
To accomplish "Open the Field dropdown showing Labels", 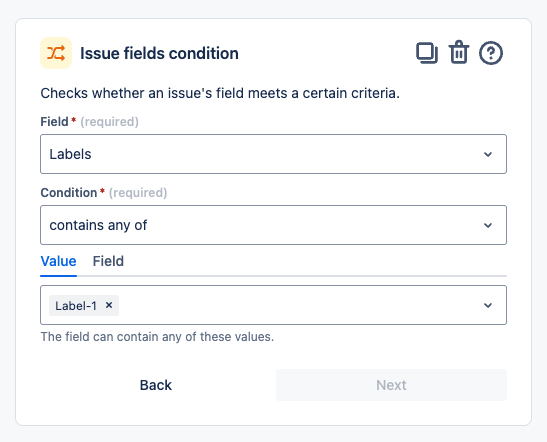I will coord(273,154).
